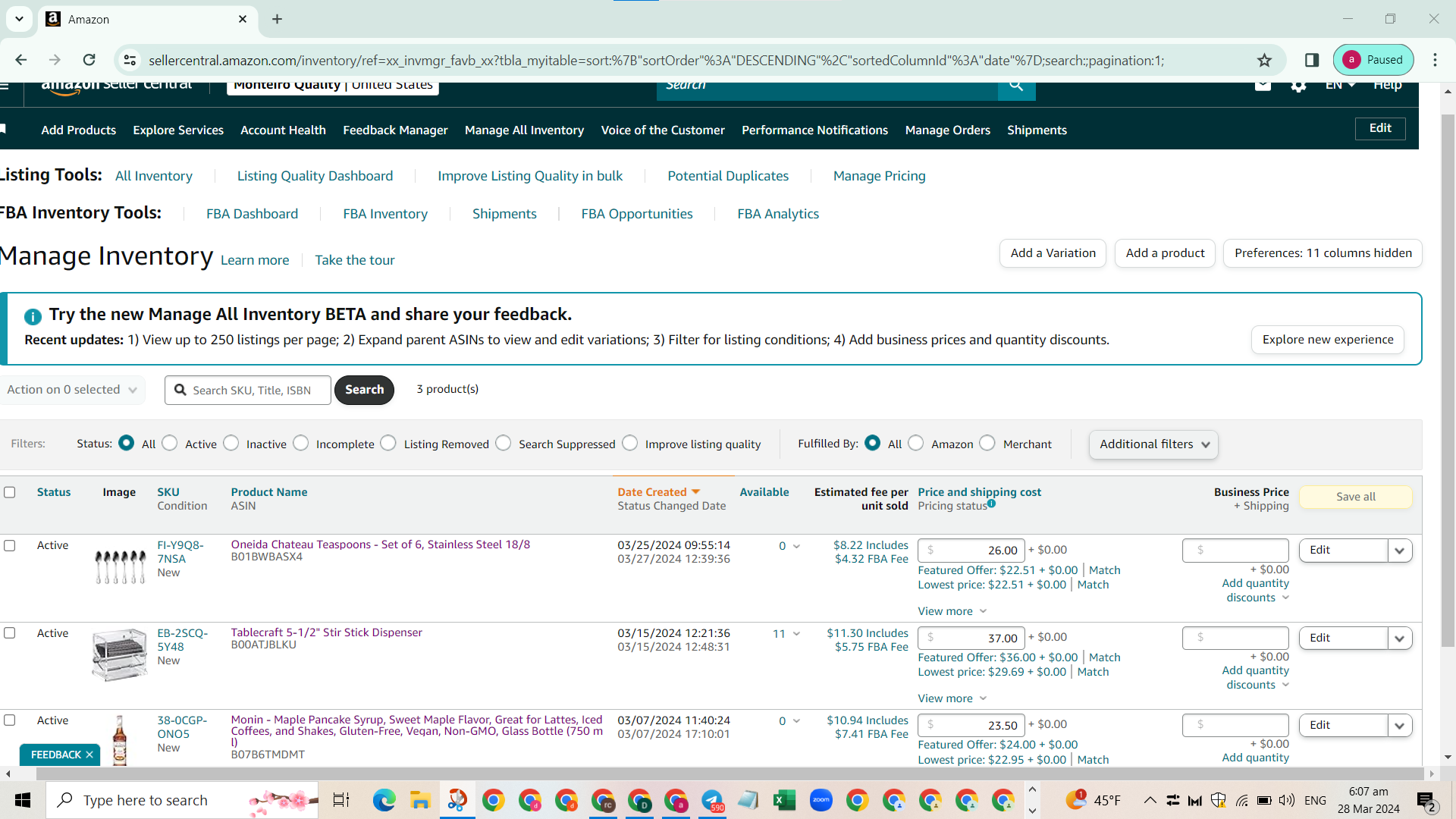Click the Save all button
Image resolution: width=1456 pixels, height=819 pixels.
1355,497
